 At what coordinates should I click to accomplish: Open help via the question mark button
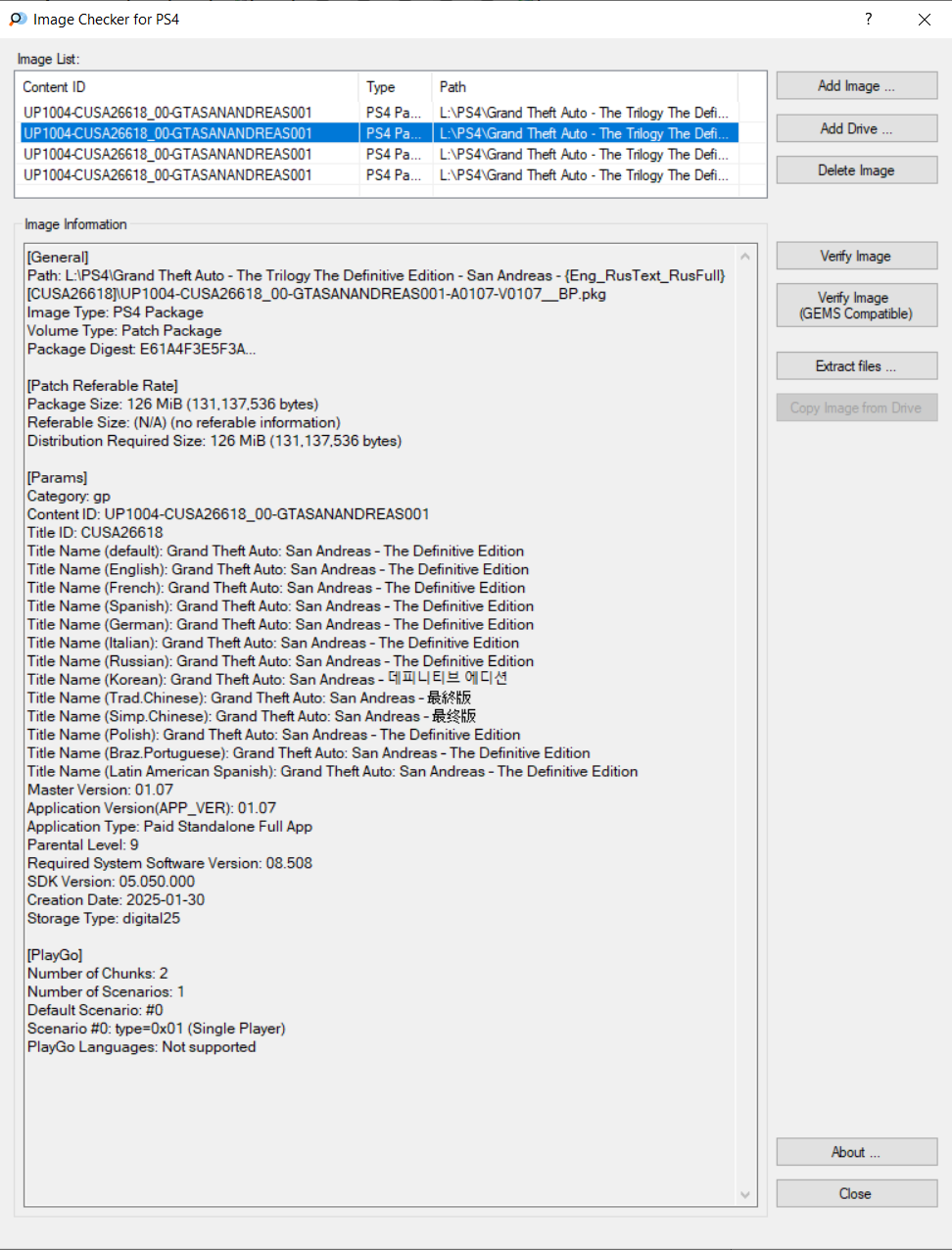[x=868, y=19]
